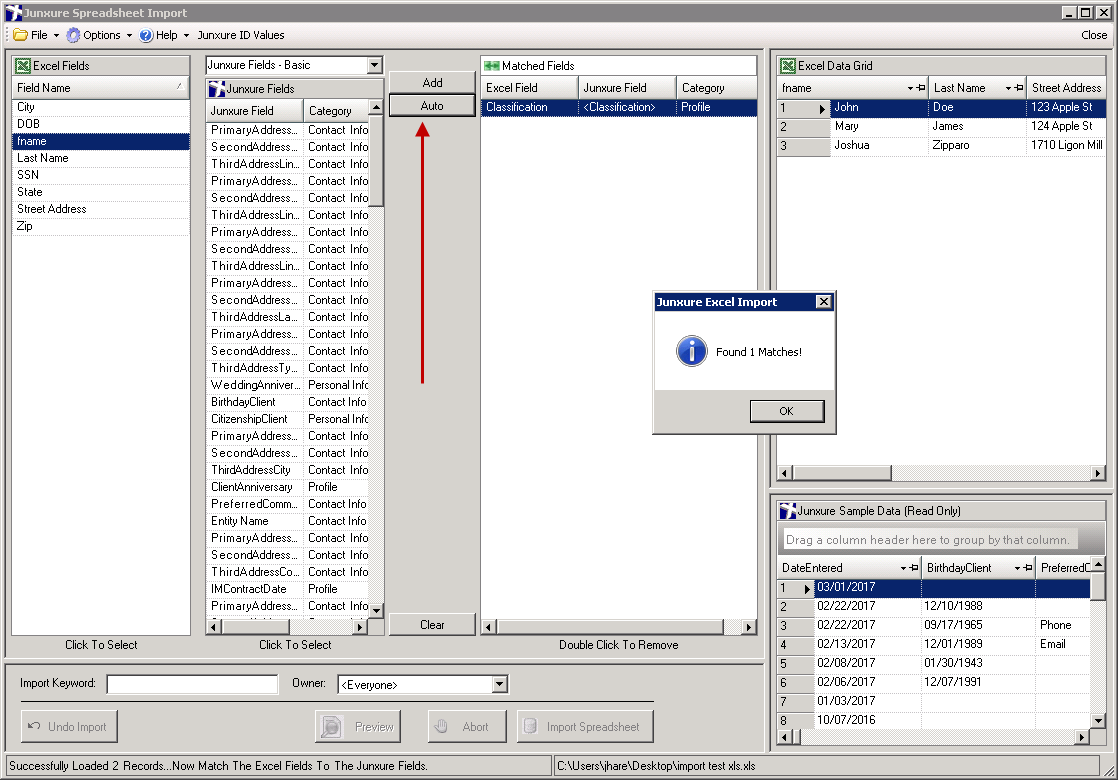1118x780 pixels.
Task: Click in the Import Keyword field
Action: pos(192,684)
